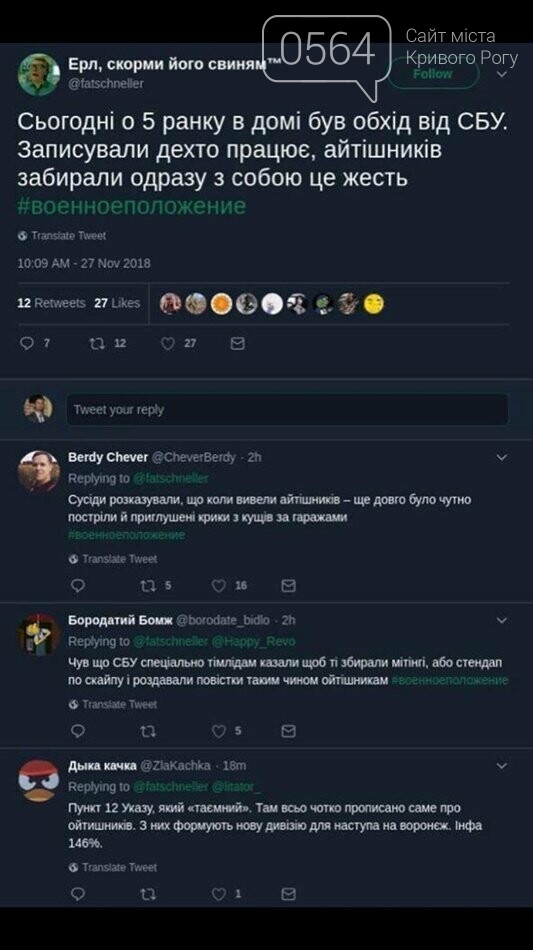Expand options chevron on Berdy Chever's reply
Image resolution: width=533 pixels, height=950 pixels.
click(x=502, y=457)
